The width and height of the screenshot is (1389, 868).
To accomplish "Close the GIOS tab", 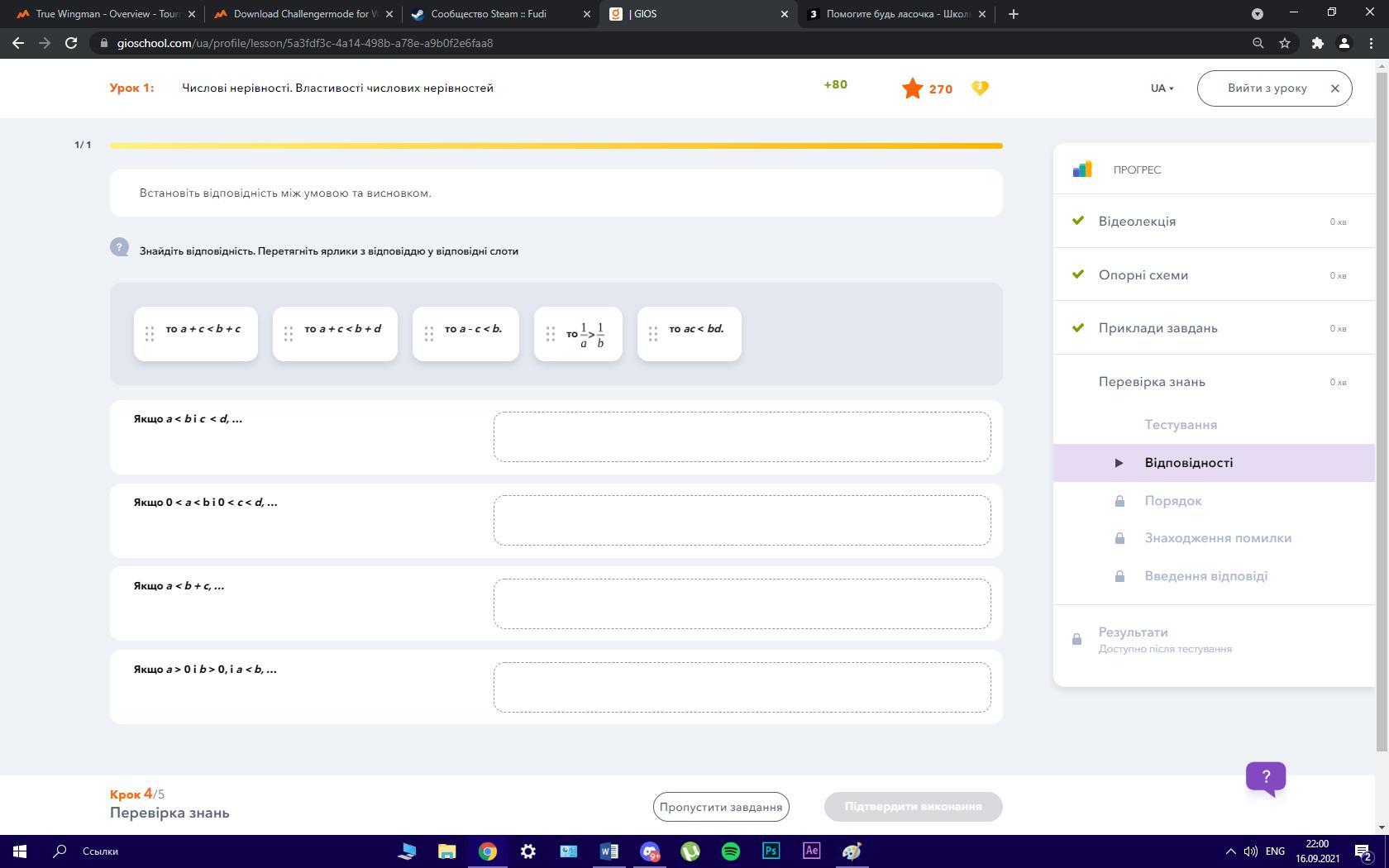I will point(784,14).
